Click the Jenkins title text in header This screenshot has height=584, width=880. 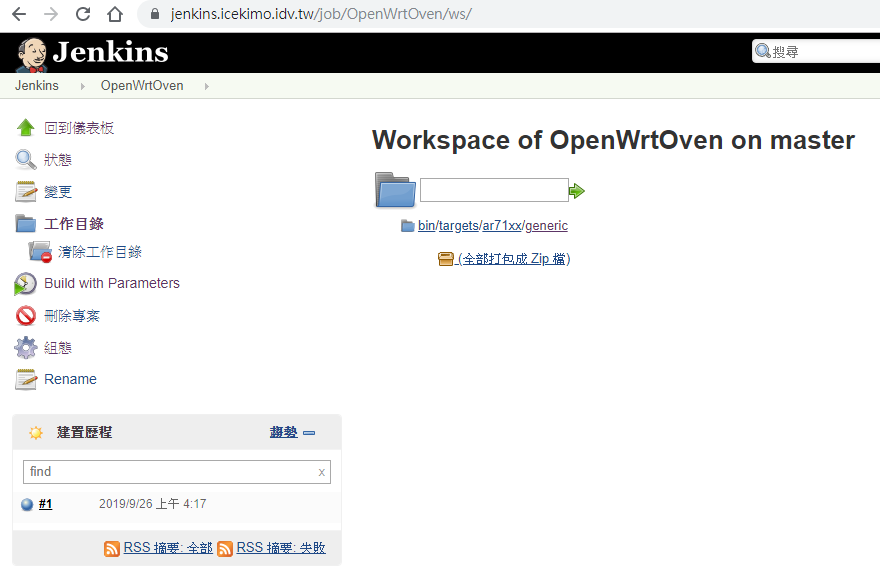click(x=111, y=52)
